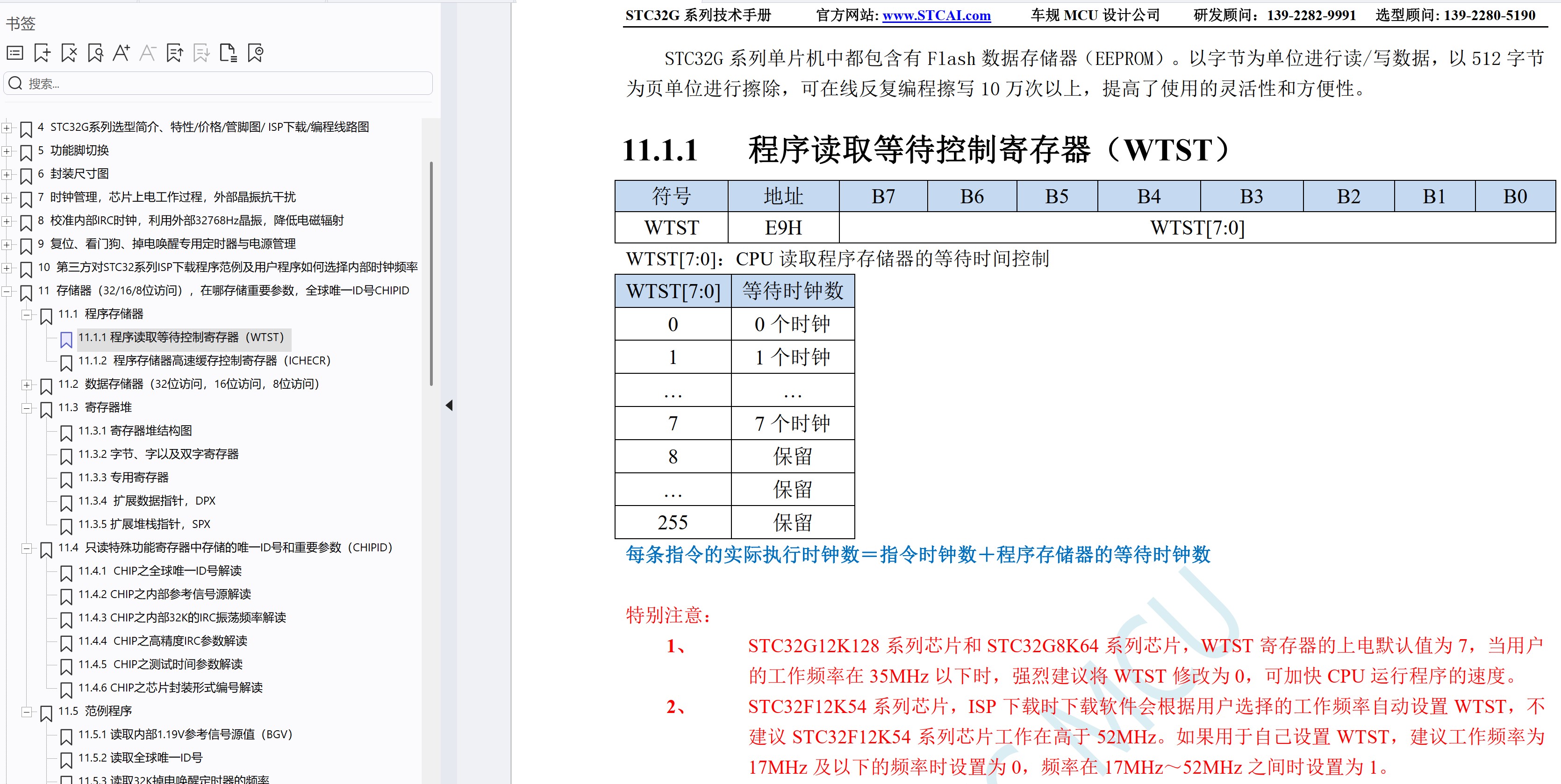The height and width of the screenshot is (784, 1561).
Task: Delete the selected bookmark
Action: click(69, 53)
